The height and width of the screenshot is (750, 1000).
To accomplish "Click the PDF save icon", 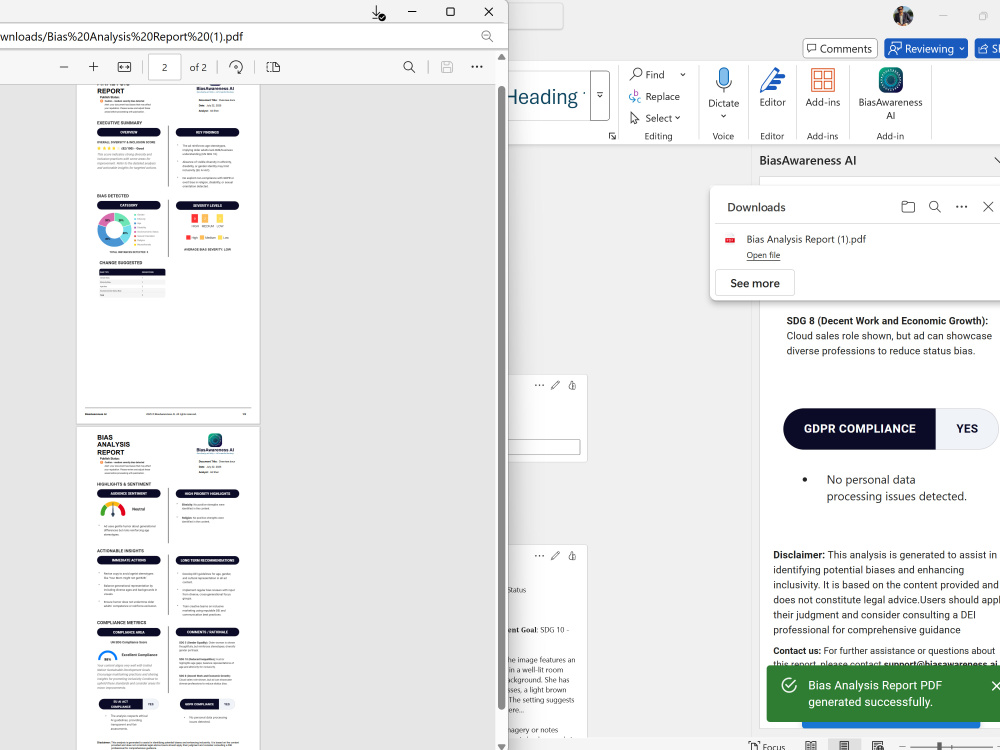I will 447,67.
